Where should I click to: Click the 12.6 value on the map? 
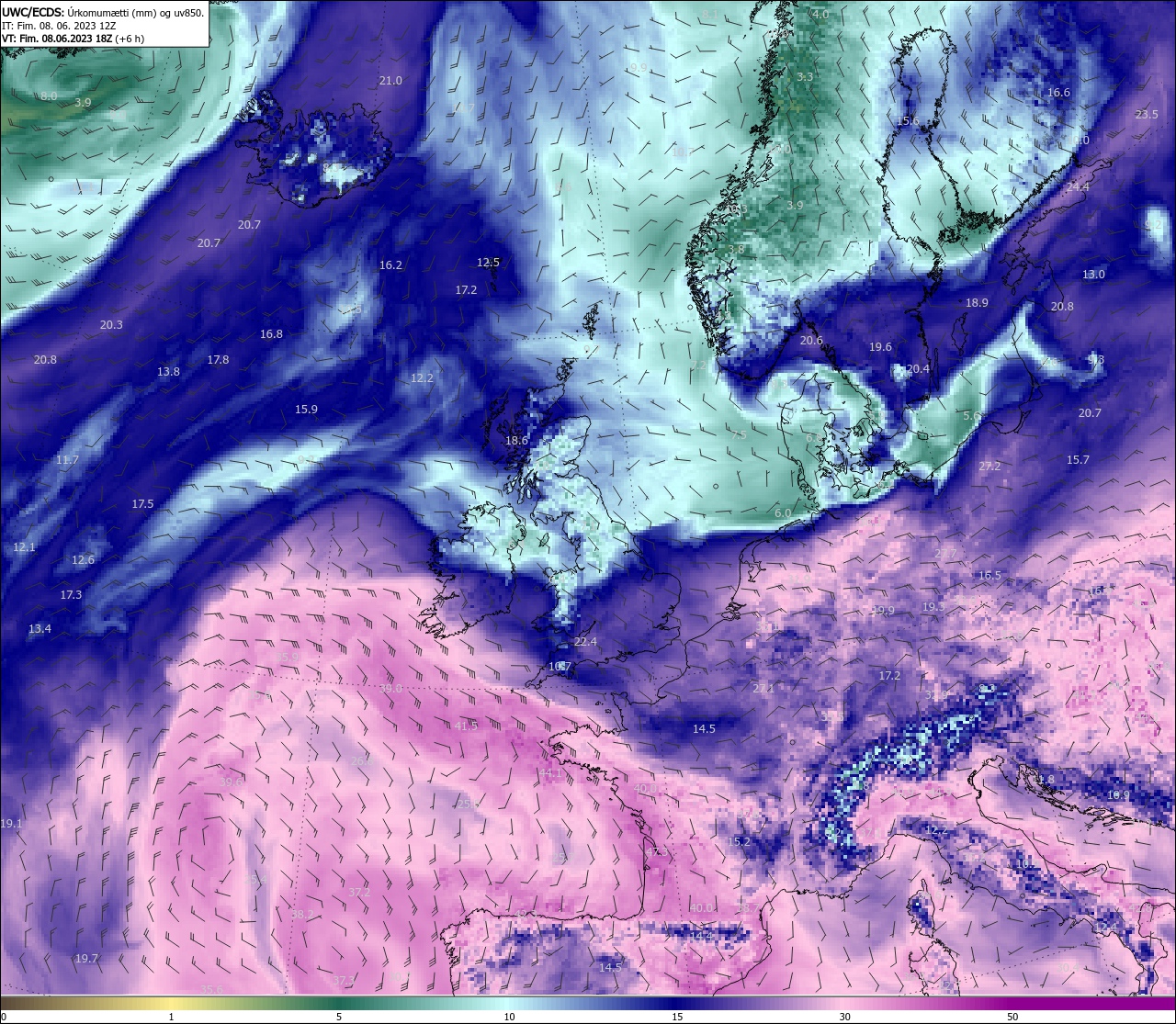click(83, 560)
